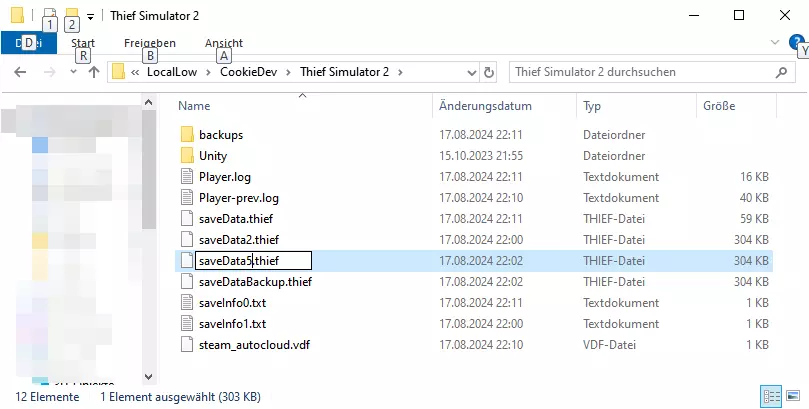Select the backups folder icon

(x=187, y=135)
